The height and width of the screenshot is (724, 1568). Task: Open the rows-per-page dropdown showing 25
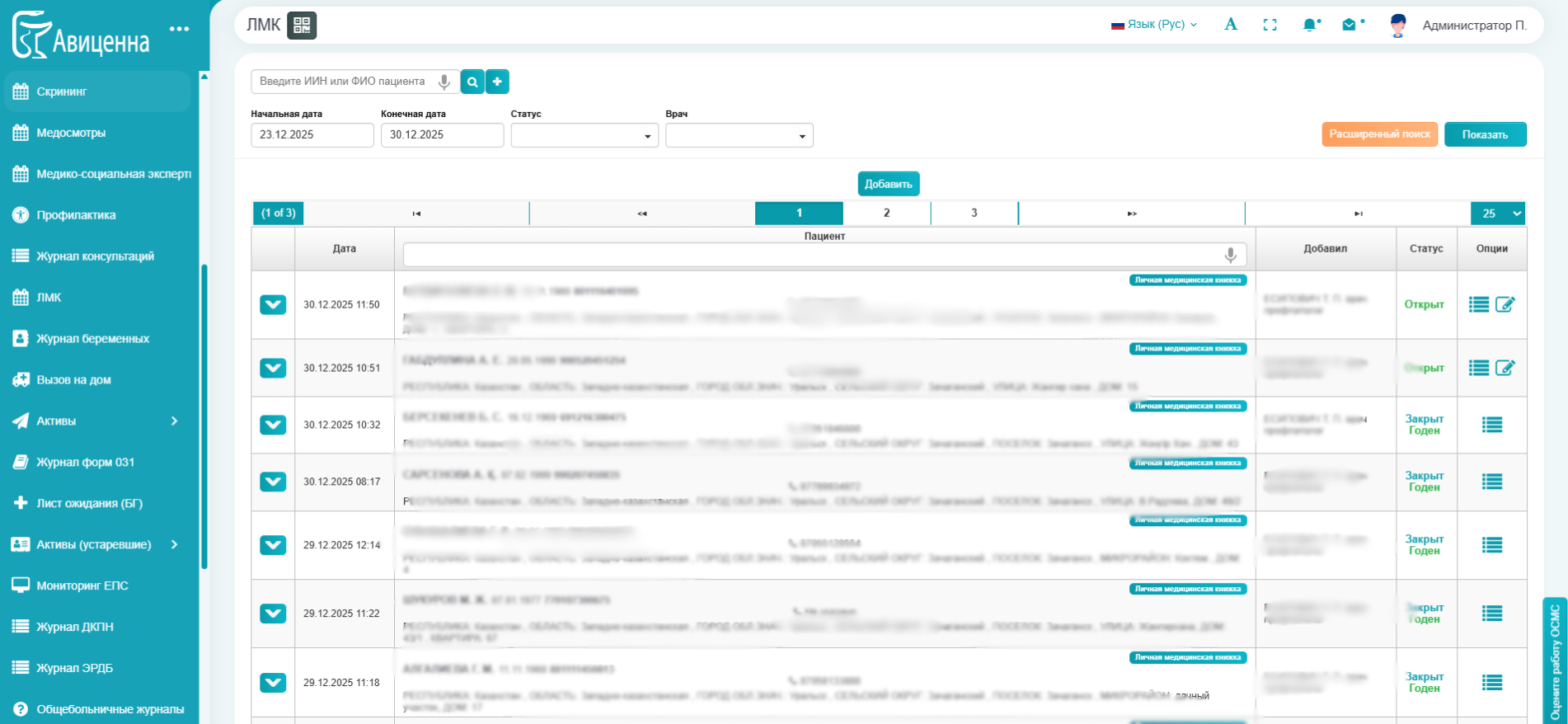point(1498,214)
